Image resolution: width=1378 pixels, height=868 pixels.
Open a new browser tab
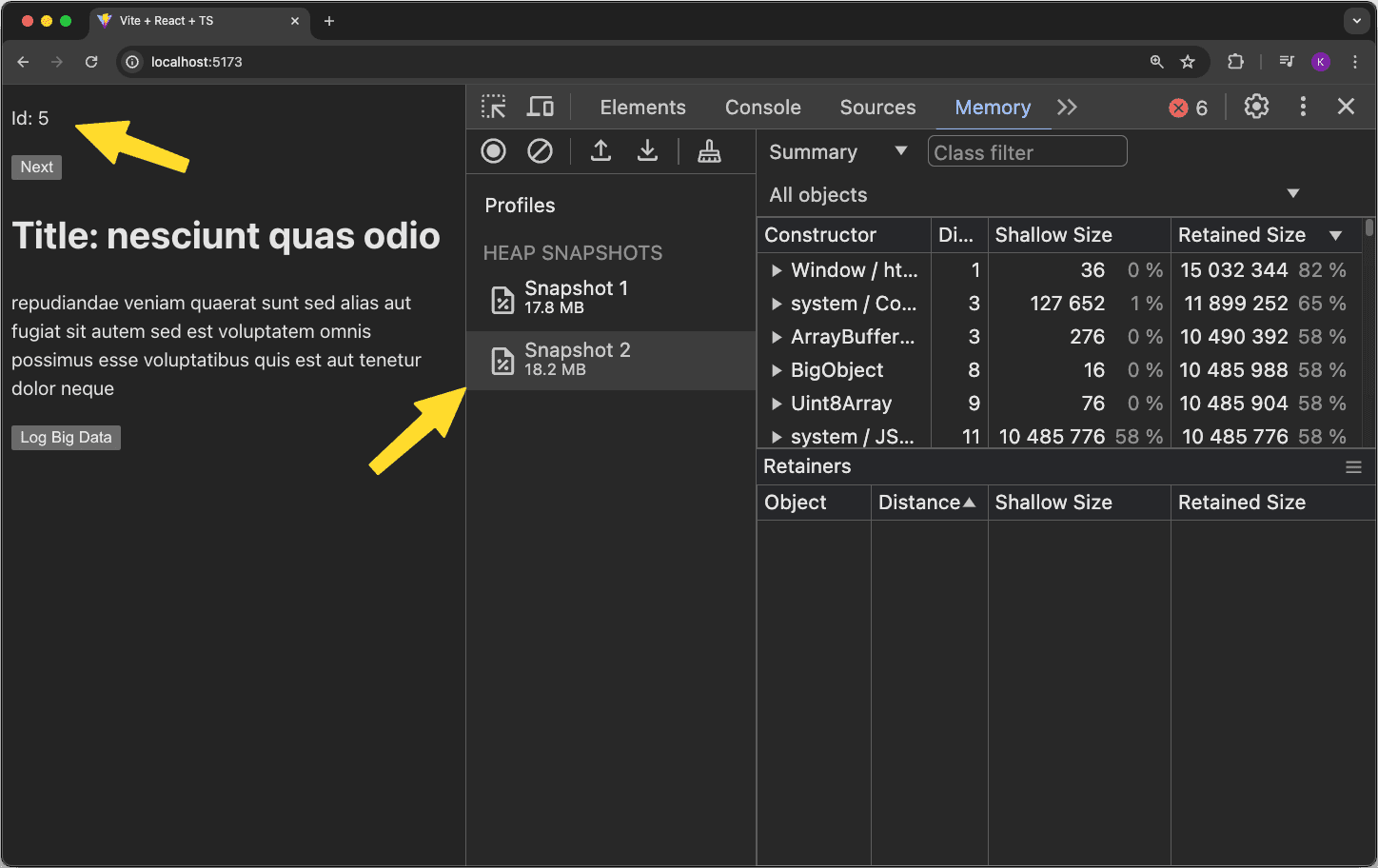[x=329, y=21]
